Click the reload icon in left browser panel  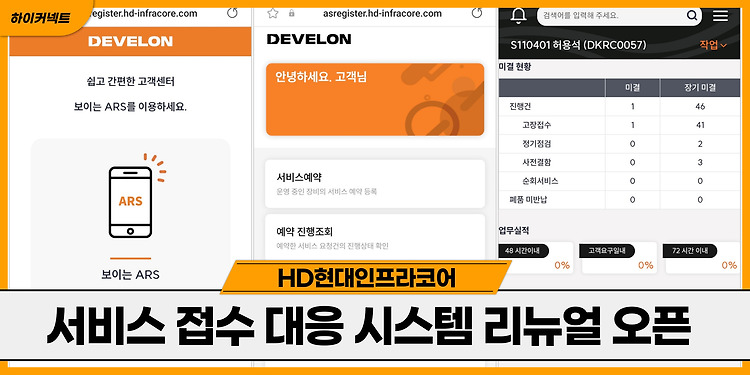(232, 13)
